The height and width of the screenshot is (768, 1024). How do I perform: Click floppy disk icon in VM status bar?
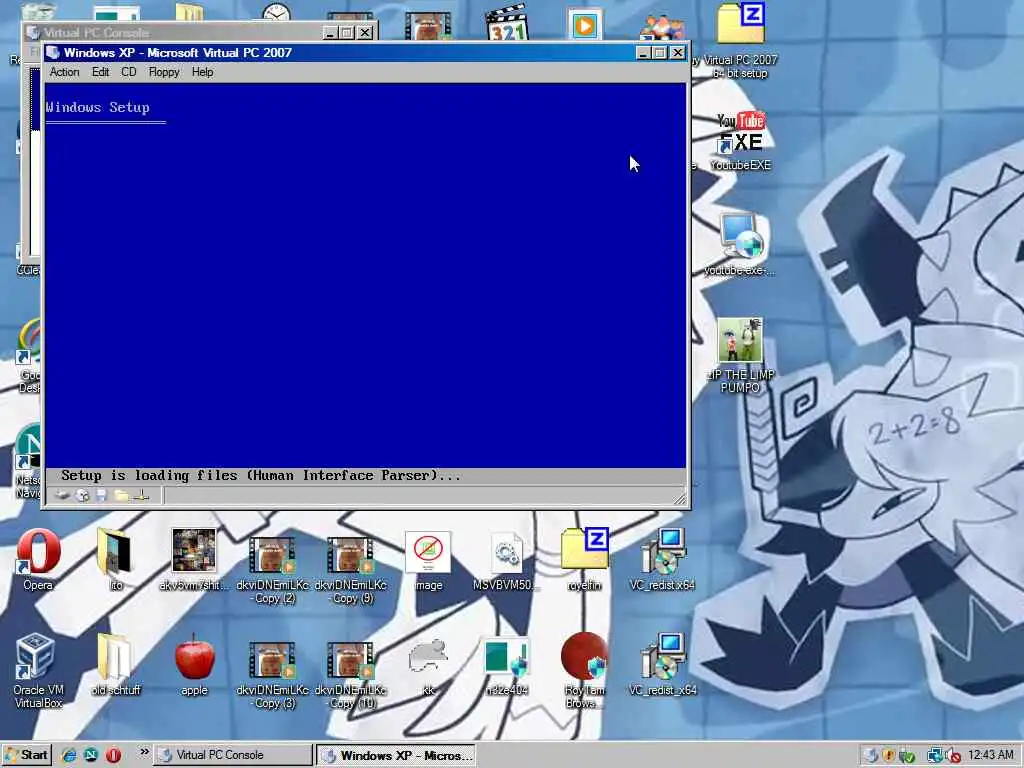pos(101,496)
